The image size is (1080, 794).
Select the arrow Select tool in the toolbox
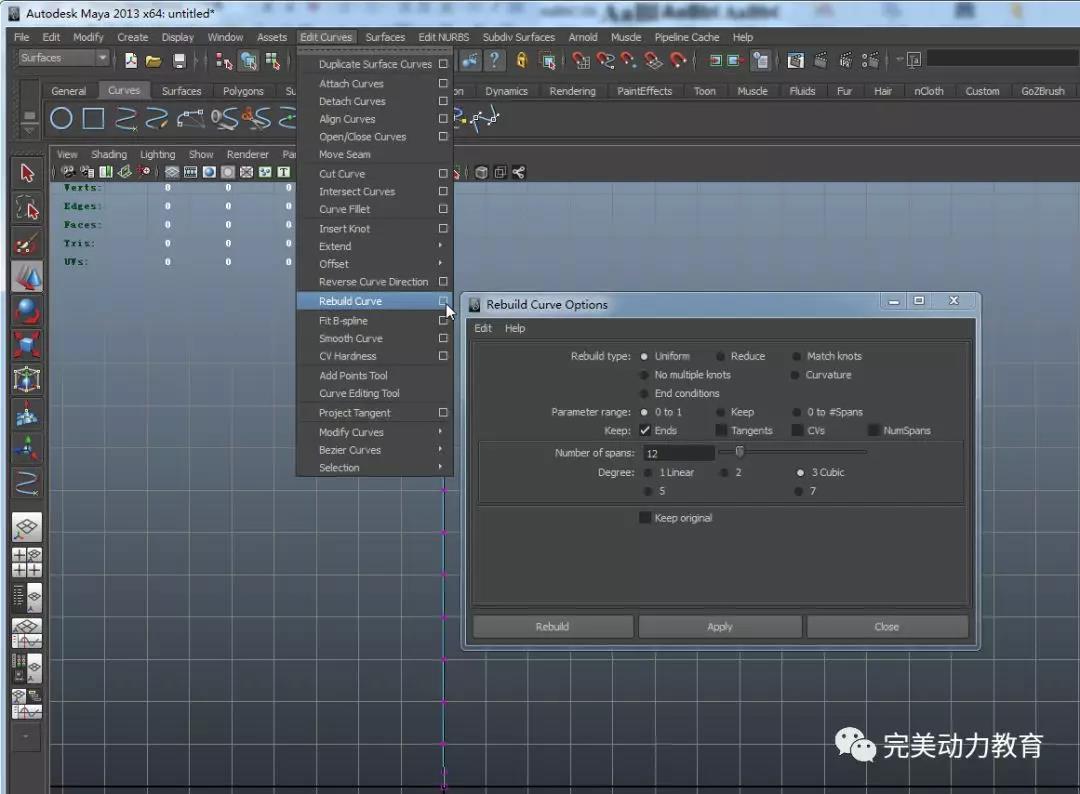pyautogui.click(x=27, y=173)
